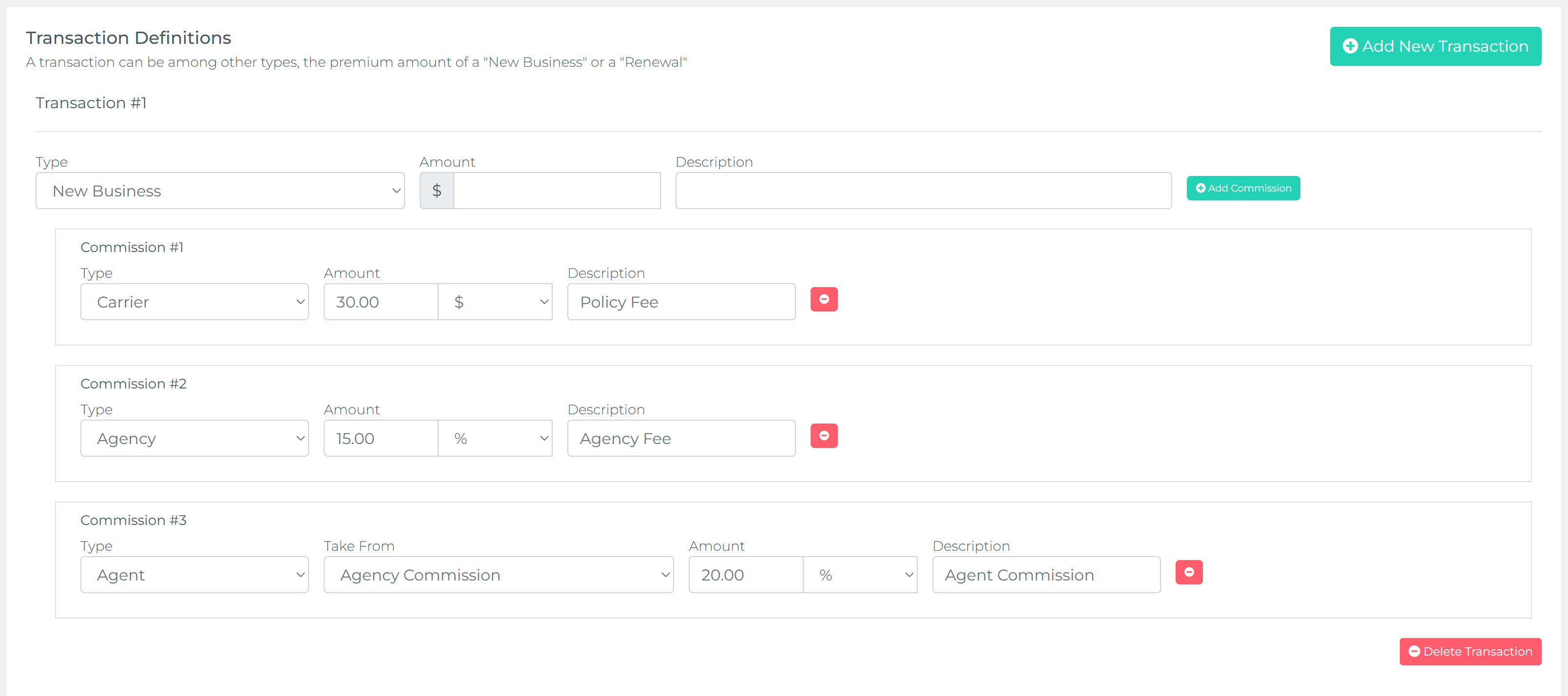
Task: Edit the Policy Fee description field
Action: (680, 301)
